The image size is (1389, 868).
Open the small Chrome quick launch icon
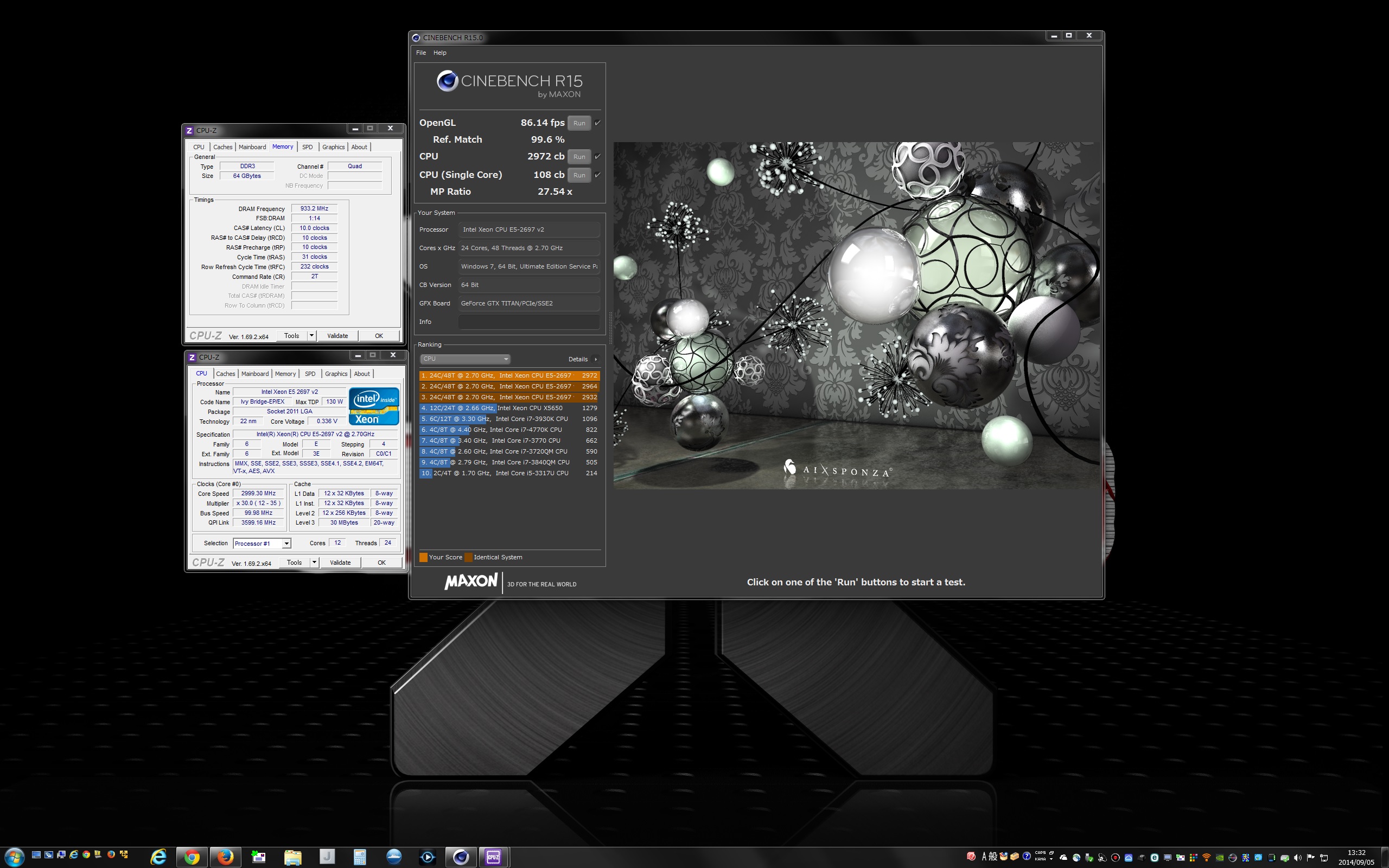pyautogui.click(x=86, y=855)
